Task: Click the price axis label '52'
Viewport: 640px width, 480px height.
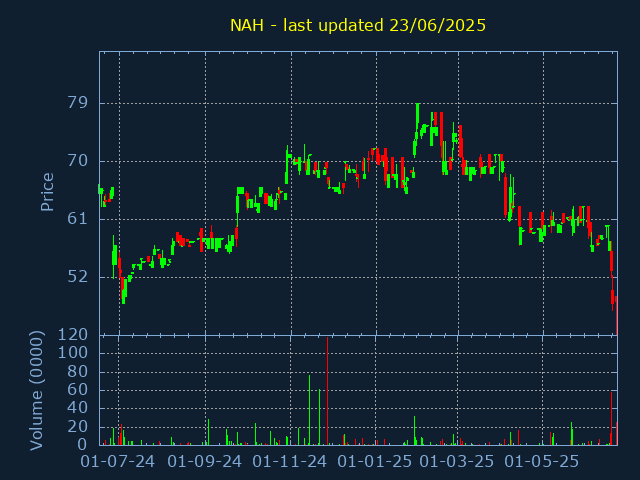Action: pyautogui.click(x=78, y=277)
